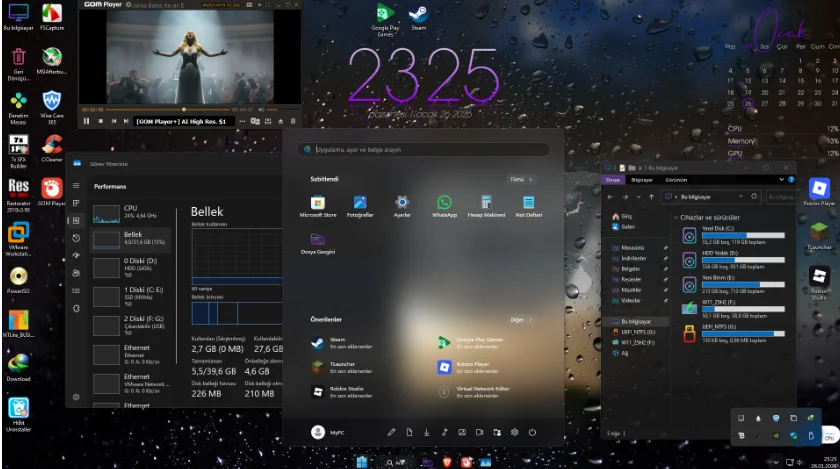Open Bilgisayar ribbon tab in File Explorer
The image size is (840, 469).
642,180
